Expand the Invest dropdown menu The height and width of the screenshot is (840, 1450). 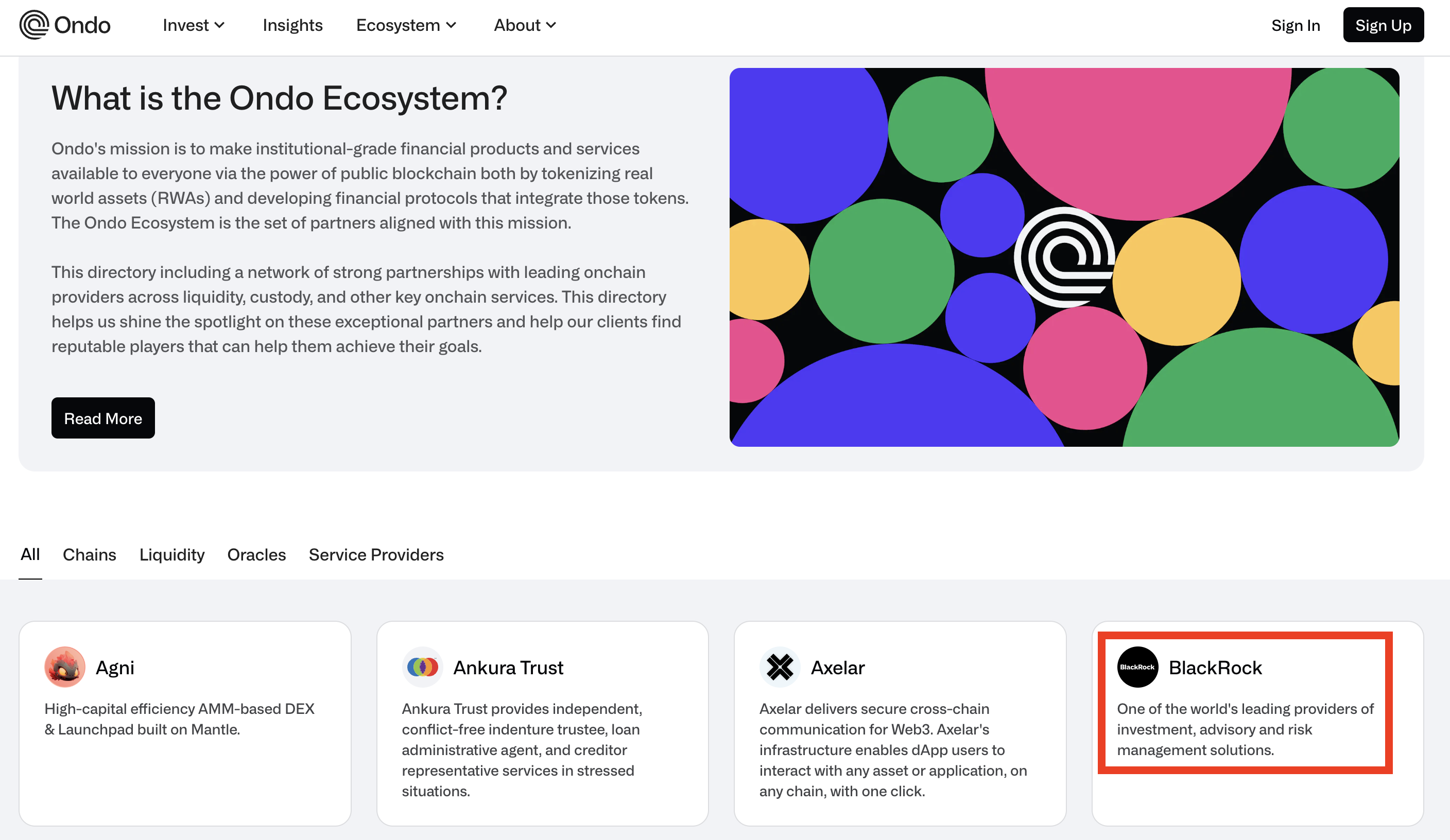[x=193, y=25]
